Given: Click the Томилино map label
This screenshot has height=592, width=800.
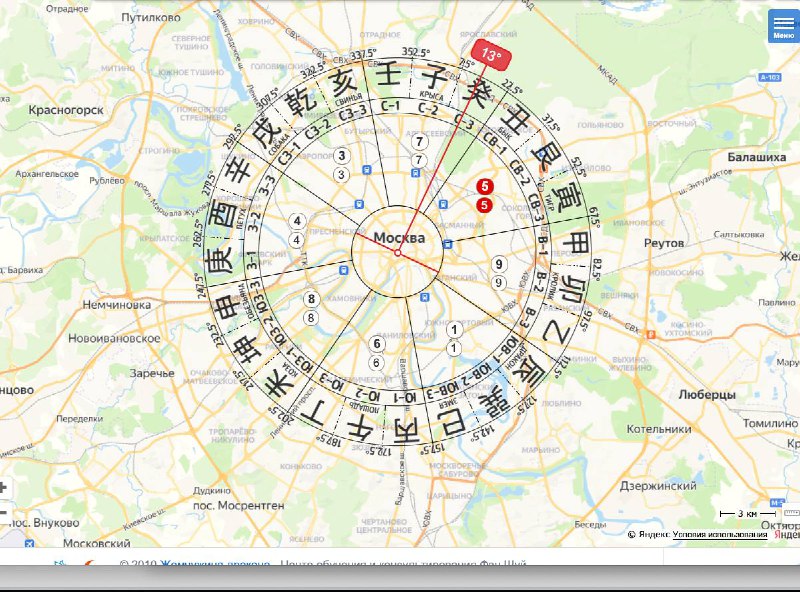Looking at the screenshot, I should click(x=770, y=423).
